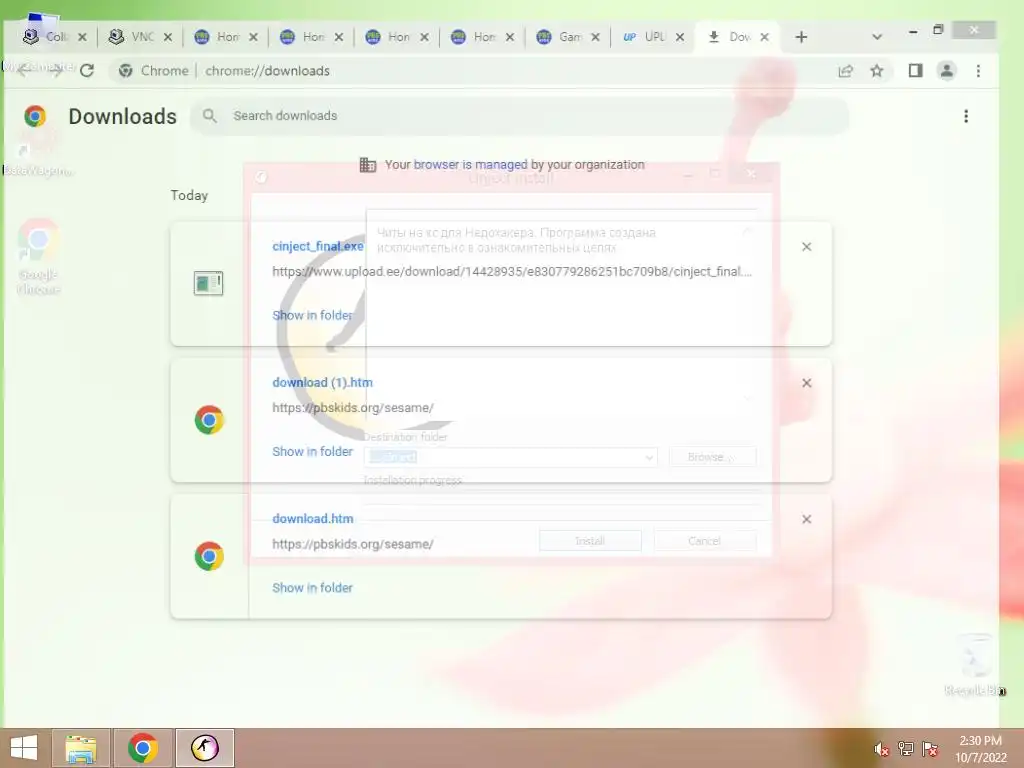Open File Explorer from the taskbar
This screenshot has height=768, width=1024.
click(81, 748)
